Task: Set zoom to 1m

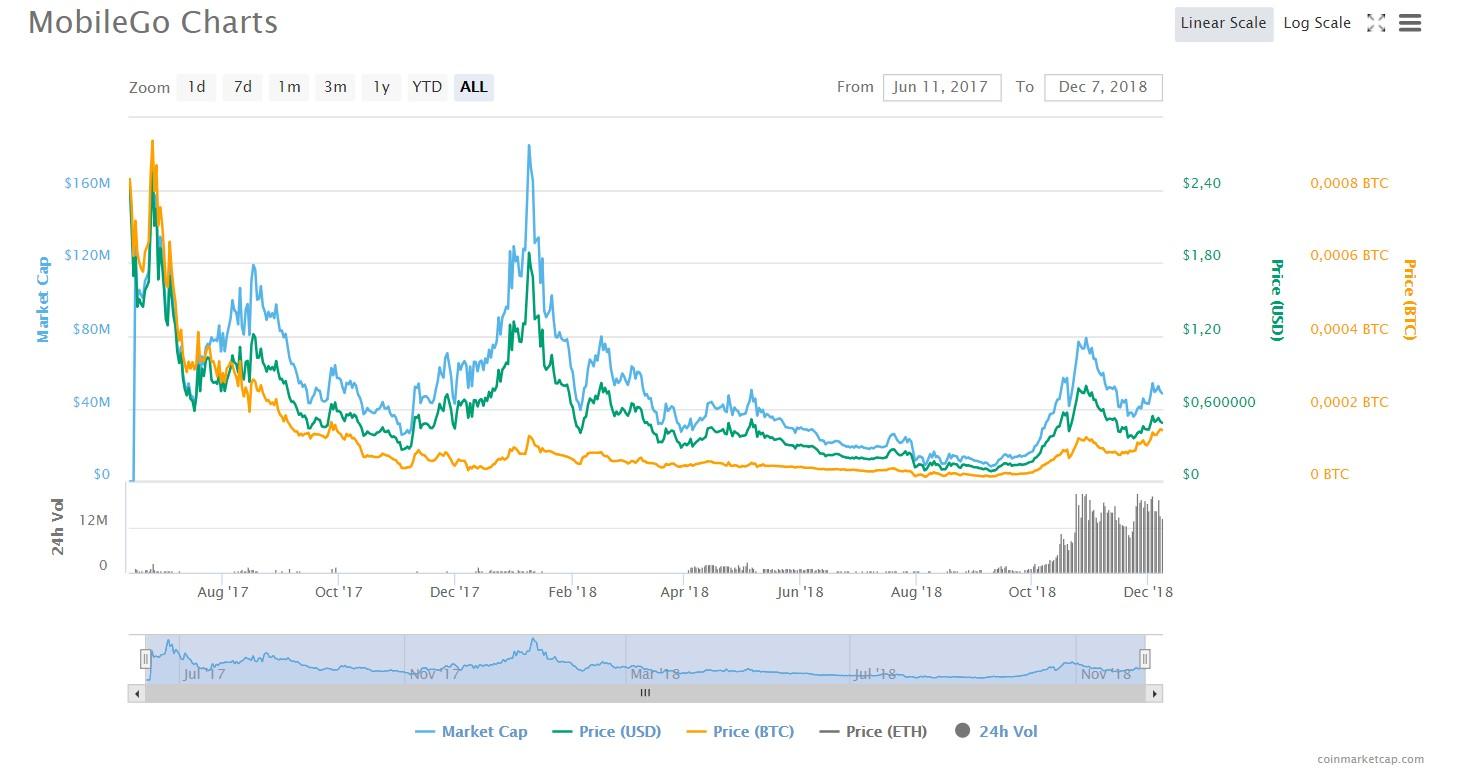Action: click(x=289, y=87)
